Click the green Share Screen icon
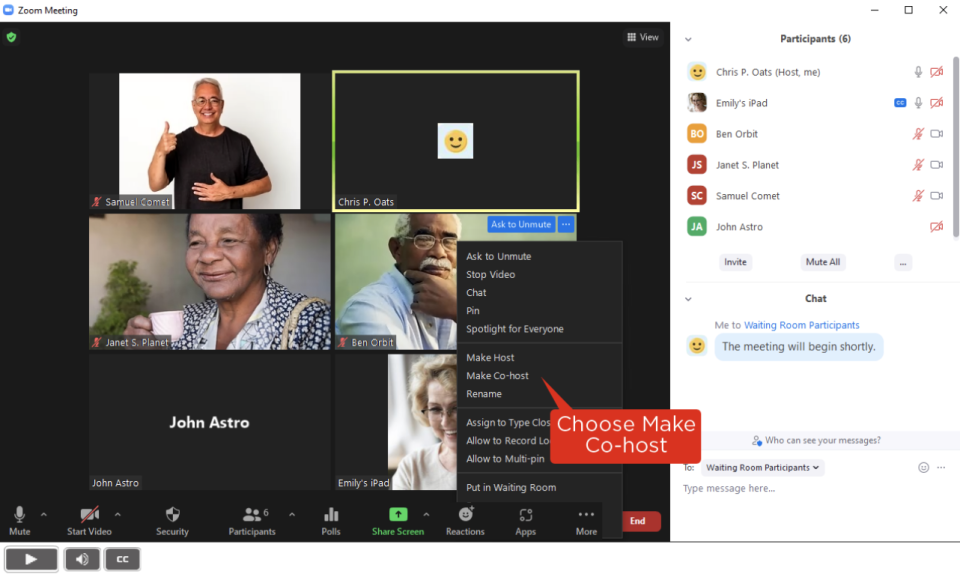Viewport: 960px width, 574px height. [x=398, y=515]
